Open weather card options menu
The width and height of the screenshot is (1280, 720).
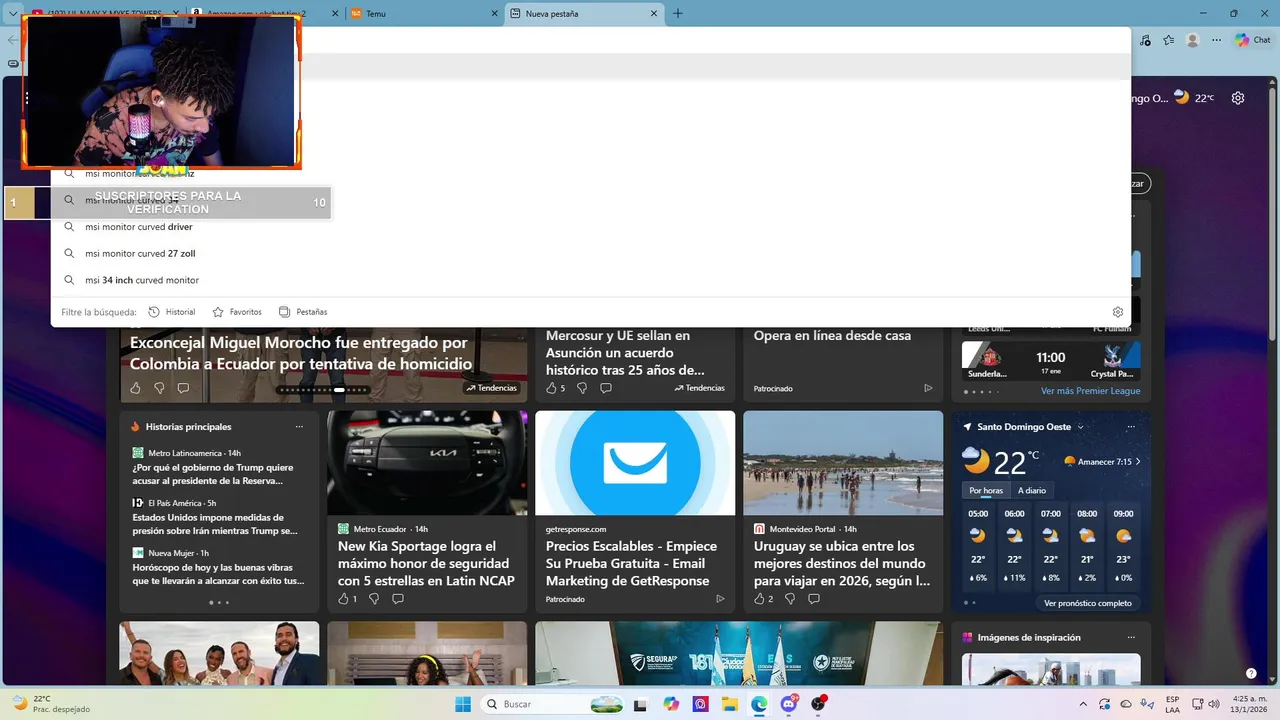click(1131, 427)
